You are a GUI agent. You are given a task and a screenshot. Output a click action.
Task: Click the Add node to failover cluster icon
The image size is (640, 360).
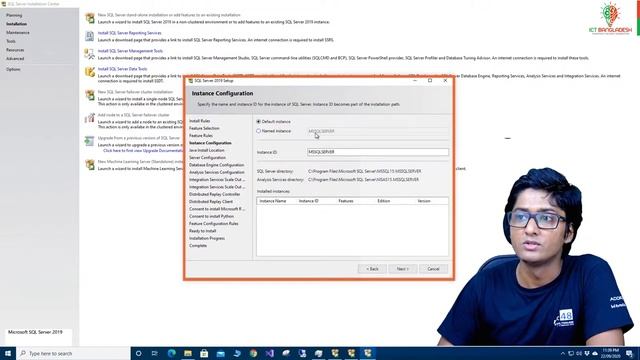click(90, 118)
